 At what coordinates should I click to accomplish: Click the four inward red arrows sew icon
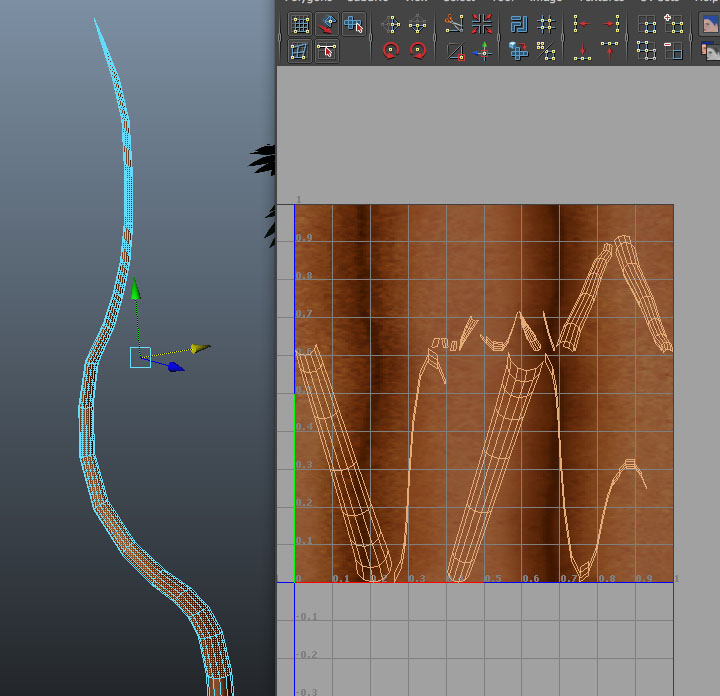coord(482,24)
